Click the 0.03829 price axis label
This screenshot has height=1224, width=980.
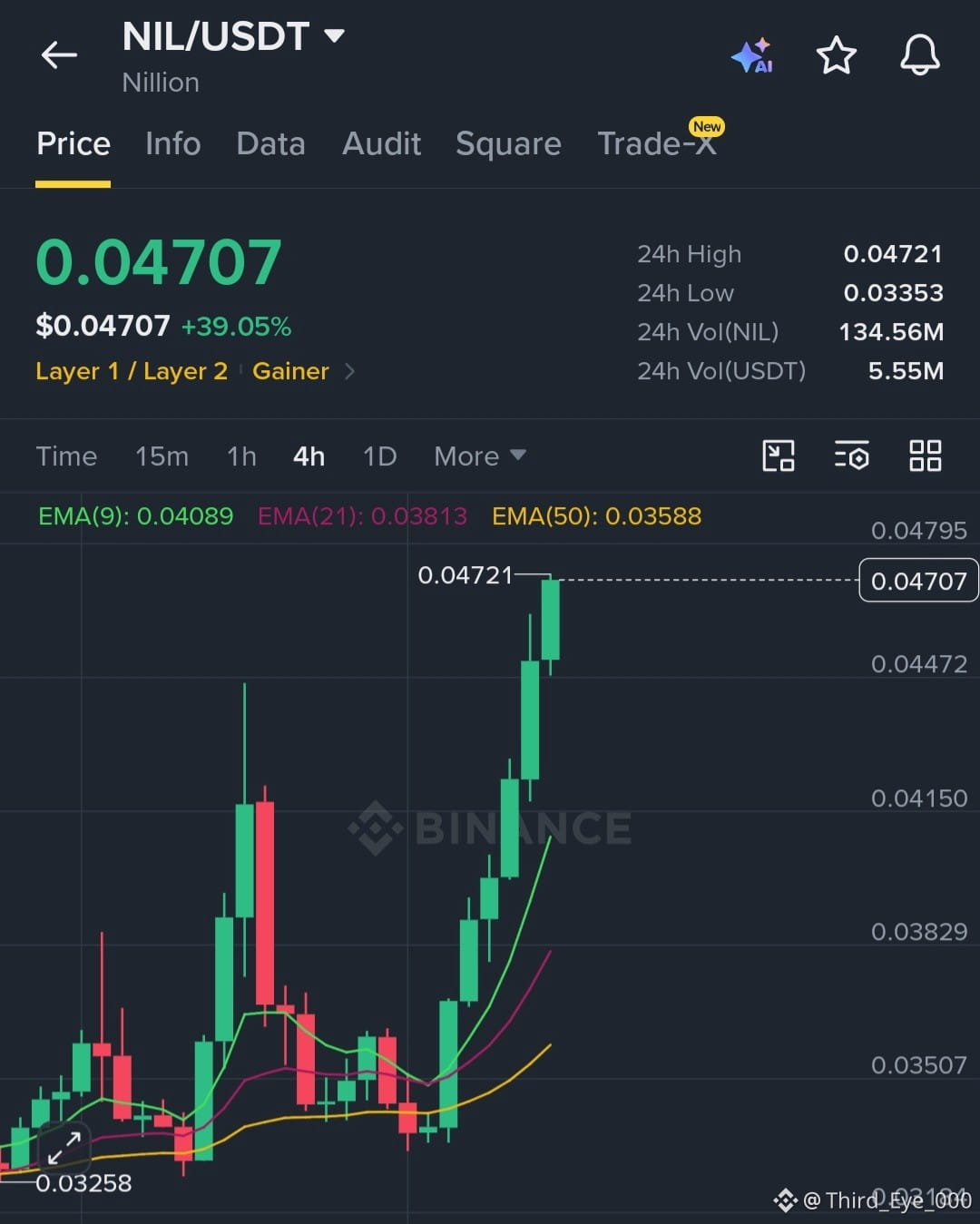point(918,932)
